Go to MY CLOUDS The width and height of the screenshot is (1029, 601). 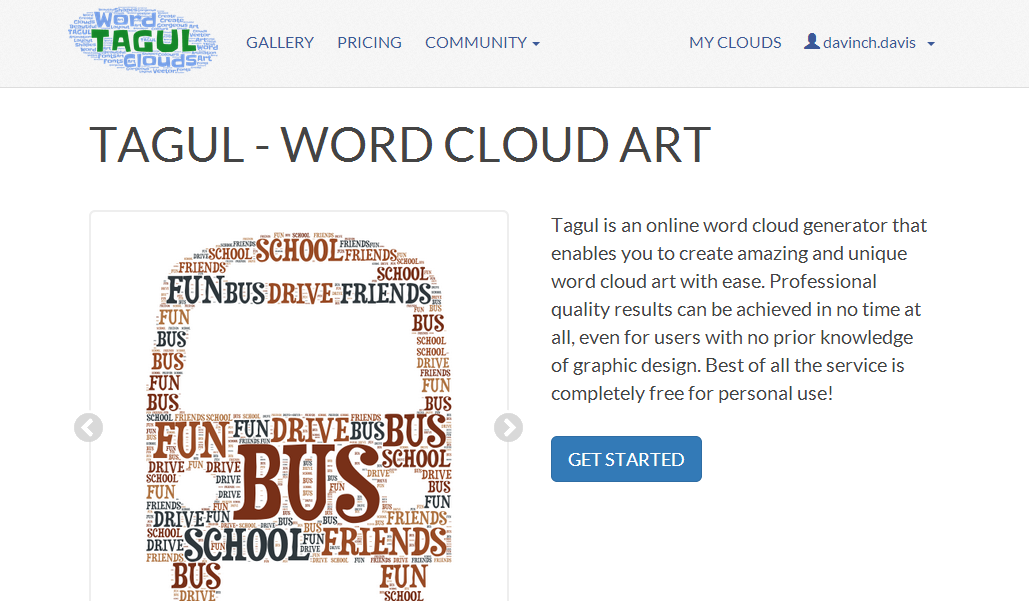pos(735,43)
